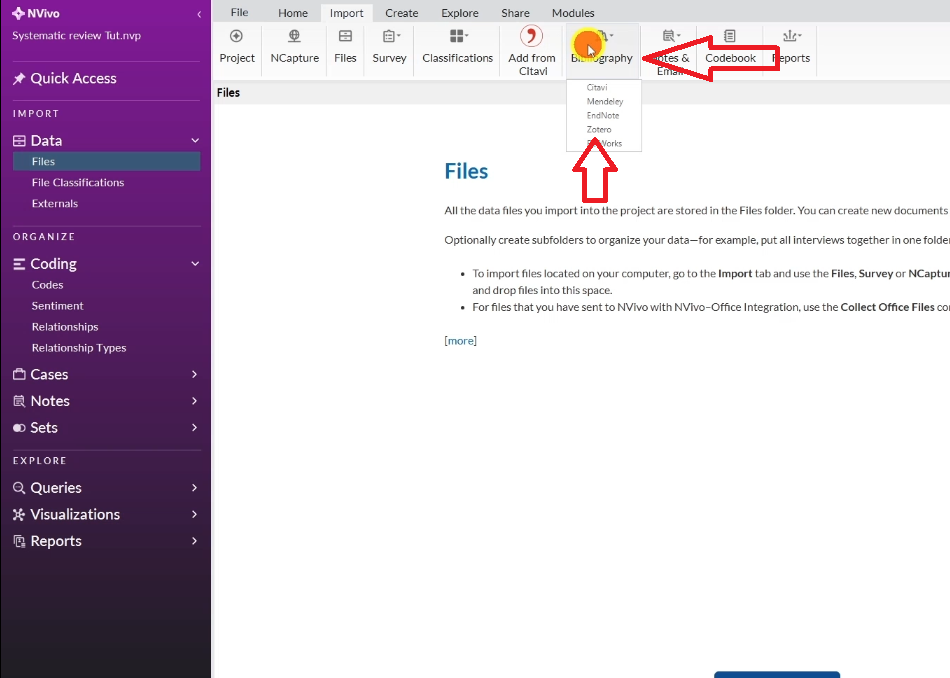Open Sentiment under Coding
The image size is (950, 678).
tap(58, 306)
